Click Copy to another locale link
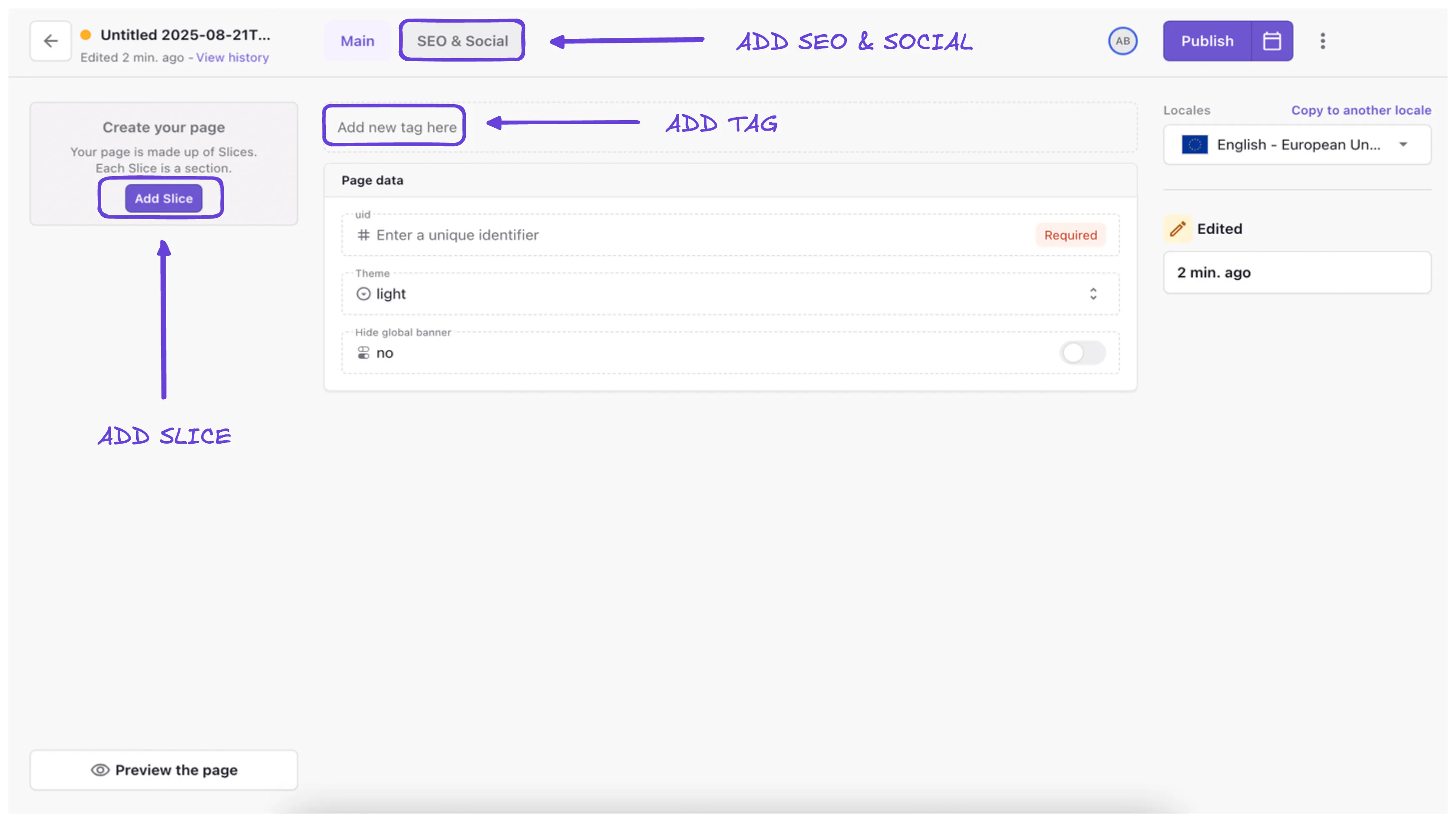The height and width of the screenshot is (822, 1456). click(1361, 110)
